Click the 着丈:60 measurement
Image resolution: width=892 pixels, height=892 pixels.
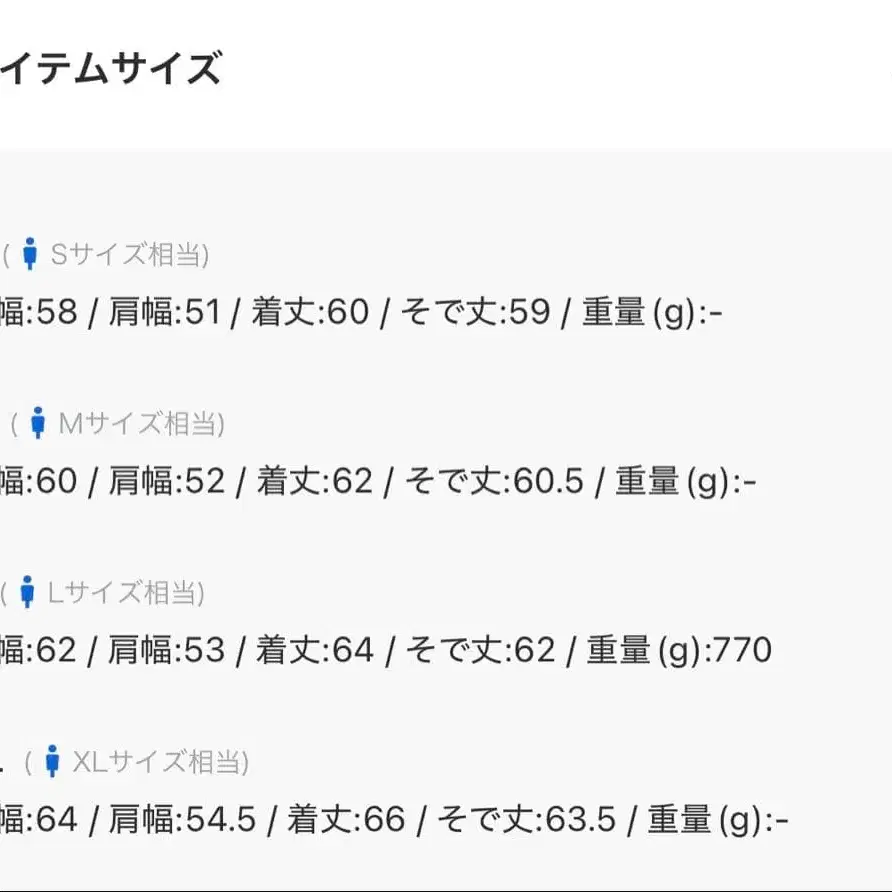310,313
